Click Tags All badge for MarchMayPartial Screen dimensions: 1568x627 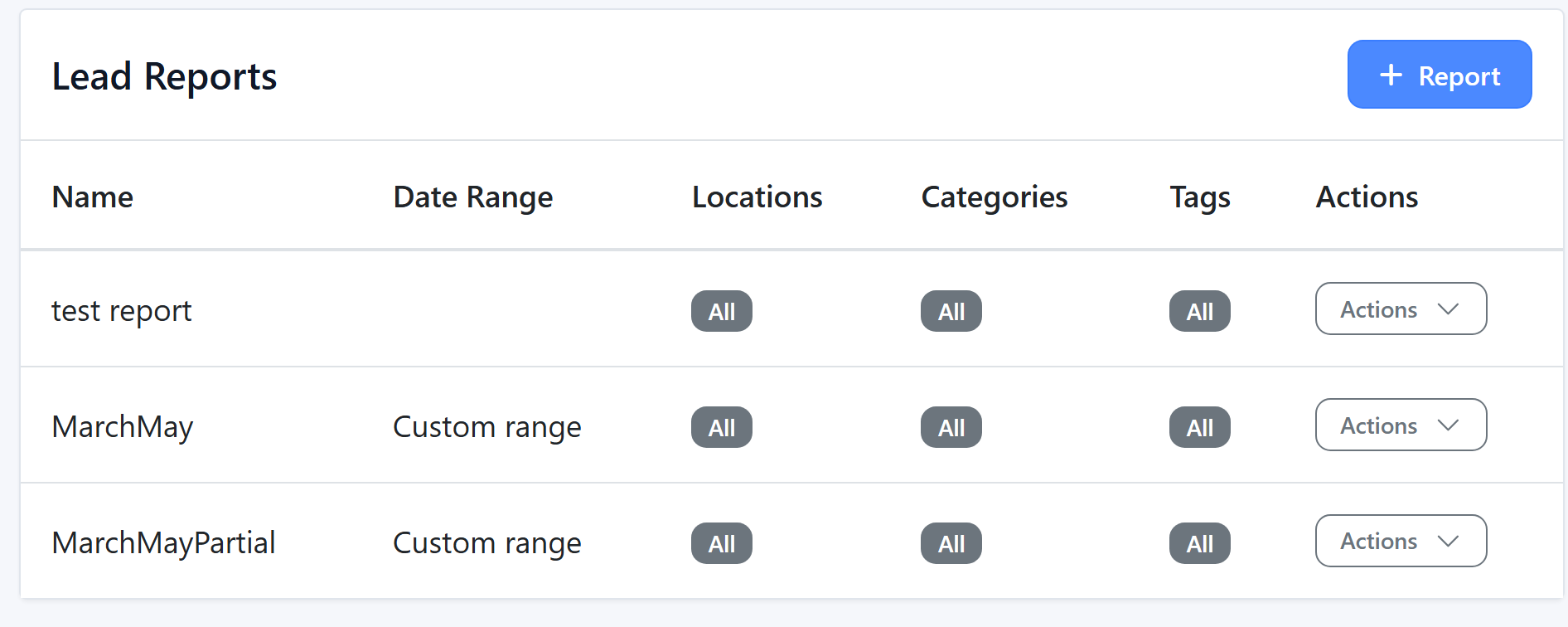pyautogui.click(x=1199, y=544)
